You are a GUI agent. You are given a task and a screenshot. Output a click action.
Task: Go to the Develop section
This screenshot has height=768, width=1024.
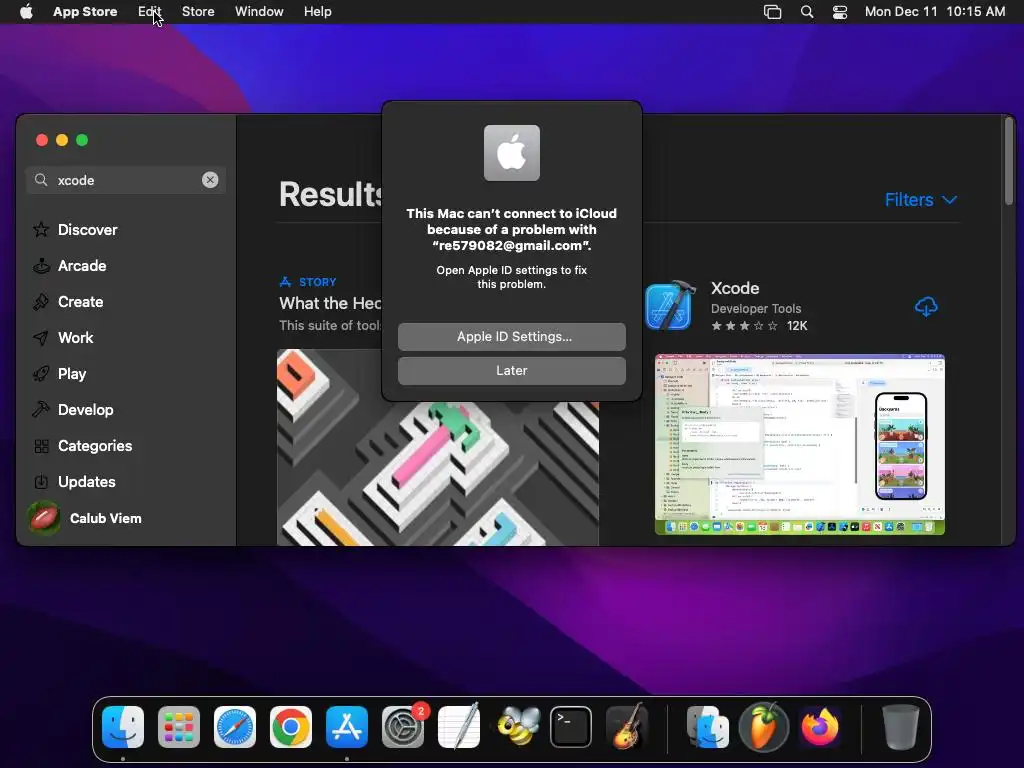click(x=86, y=409)
